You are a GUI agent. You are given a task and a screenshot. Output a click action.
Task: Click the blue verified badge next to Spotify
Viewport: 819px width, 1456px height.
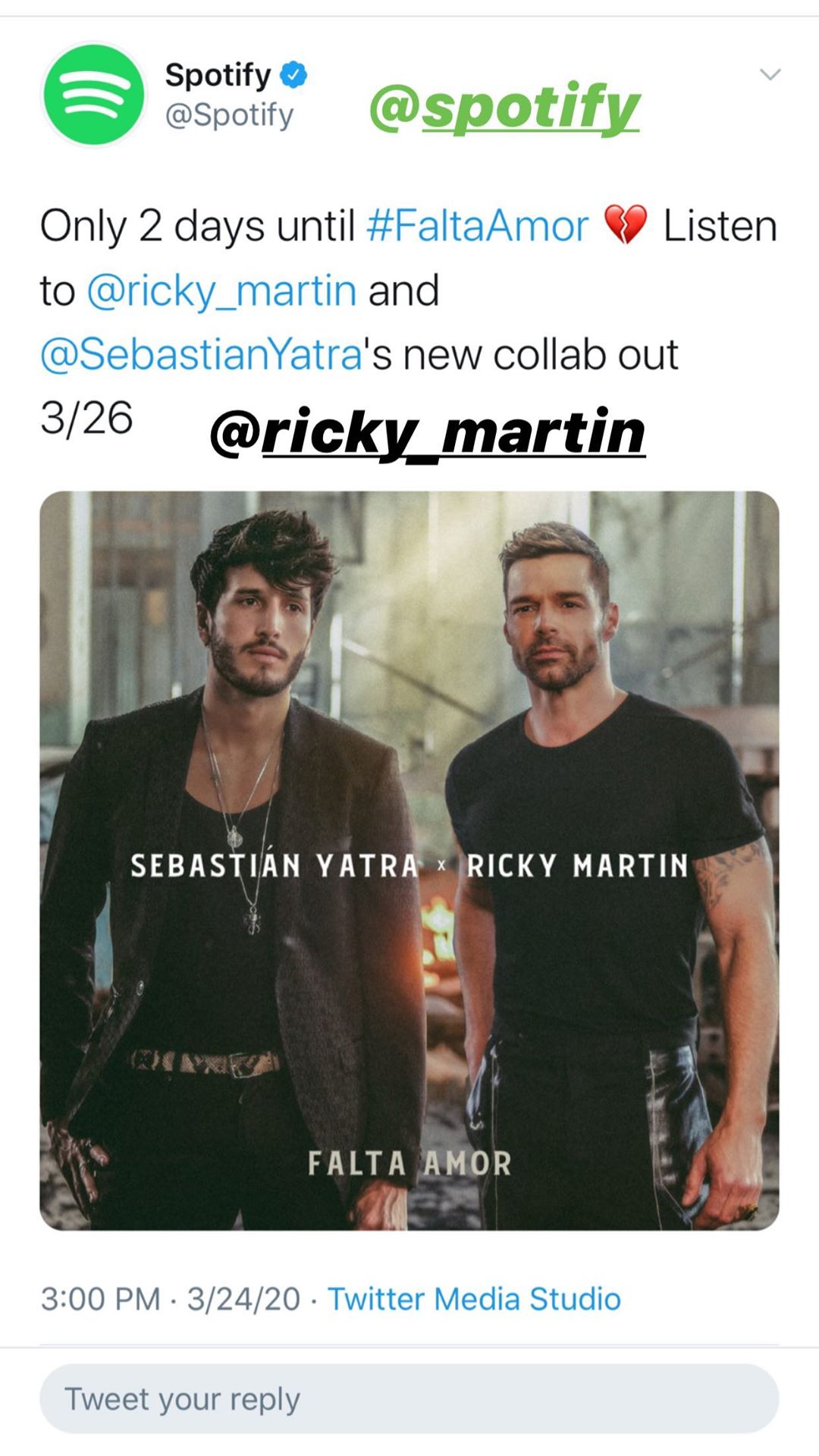pyautogui.click(x=293, y=74)
